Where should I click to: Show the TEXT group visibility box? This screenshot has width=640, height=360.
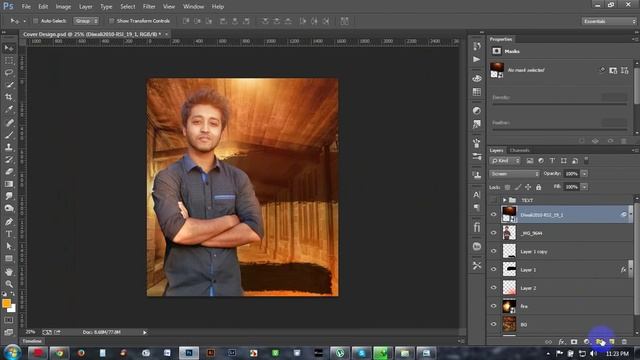point(493,200)
